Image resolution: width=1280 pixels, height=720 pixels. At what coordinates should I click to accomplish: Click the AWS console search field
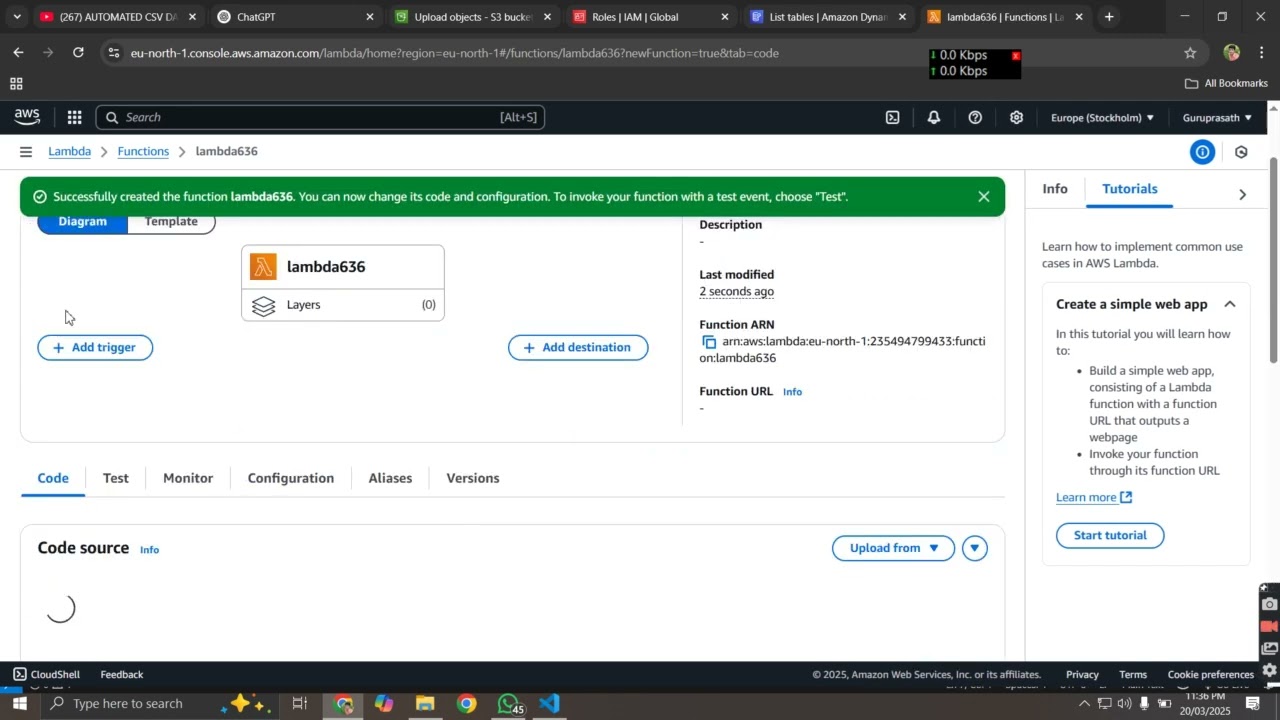321,117
